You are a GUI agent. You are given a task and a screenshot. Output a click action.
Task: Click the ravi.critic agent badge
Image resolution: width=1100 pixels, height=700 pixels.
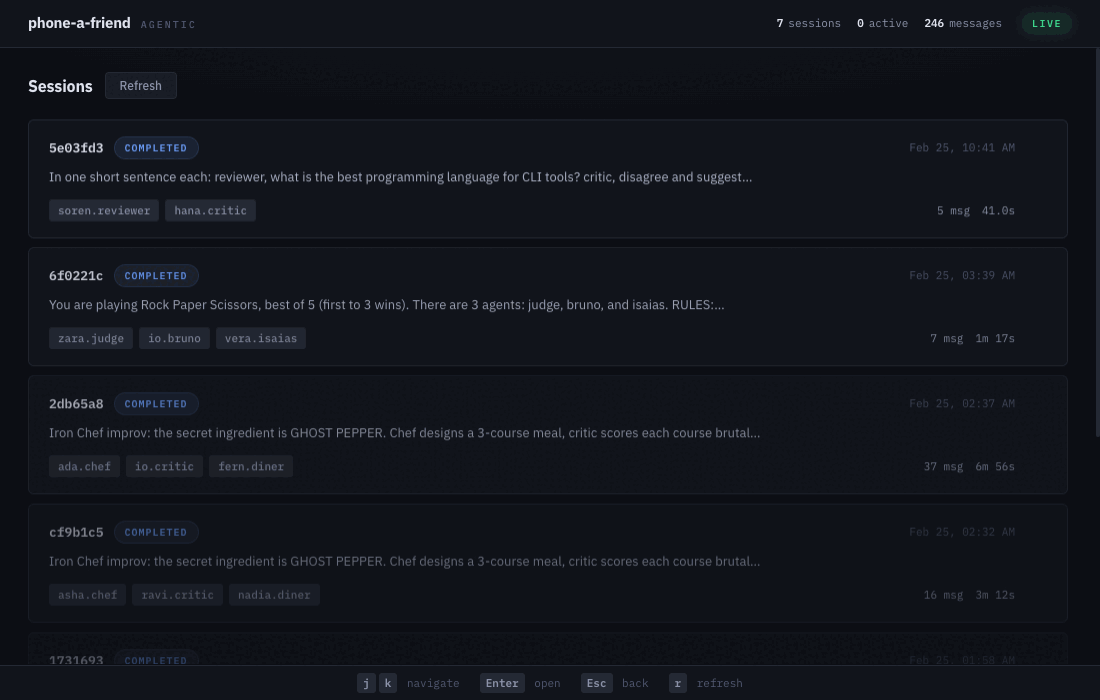[x=177, y=594]
